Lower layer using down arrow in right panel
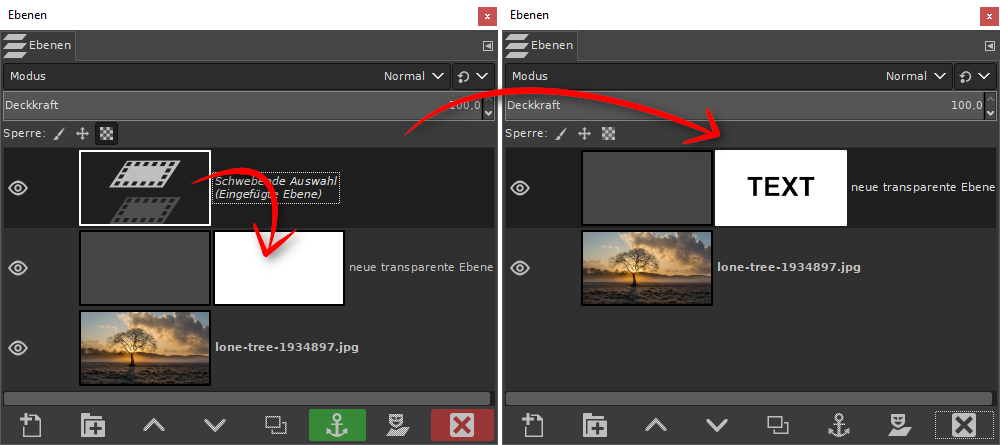This screenshot has width=1000, height=445. tap(716, 425)
